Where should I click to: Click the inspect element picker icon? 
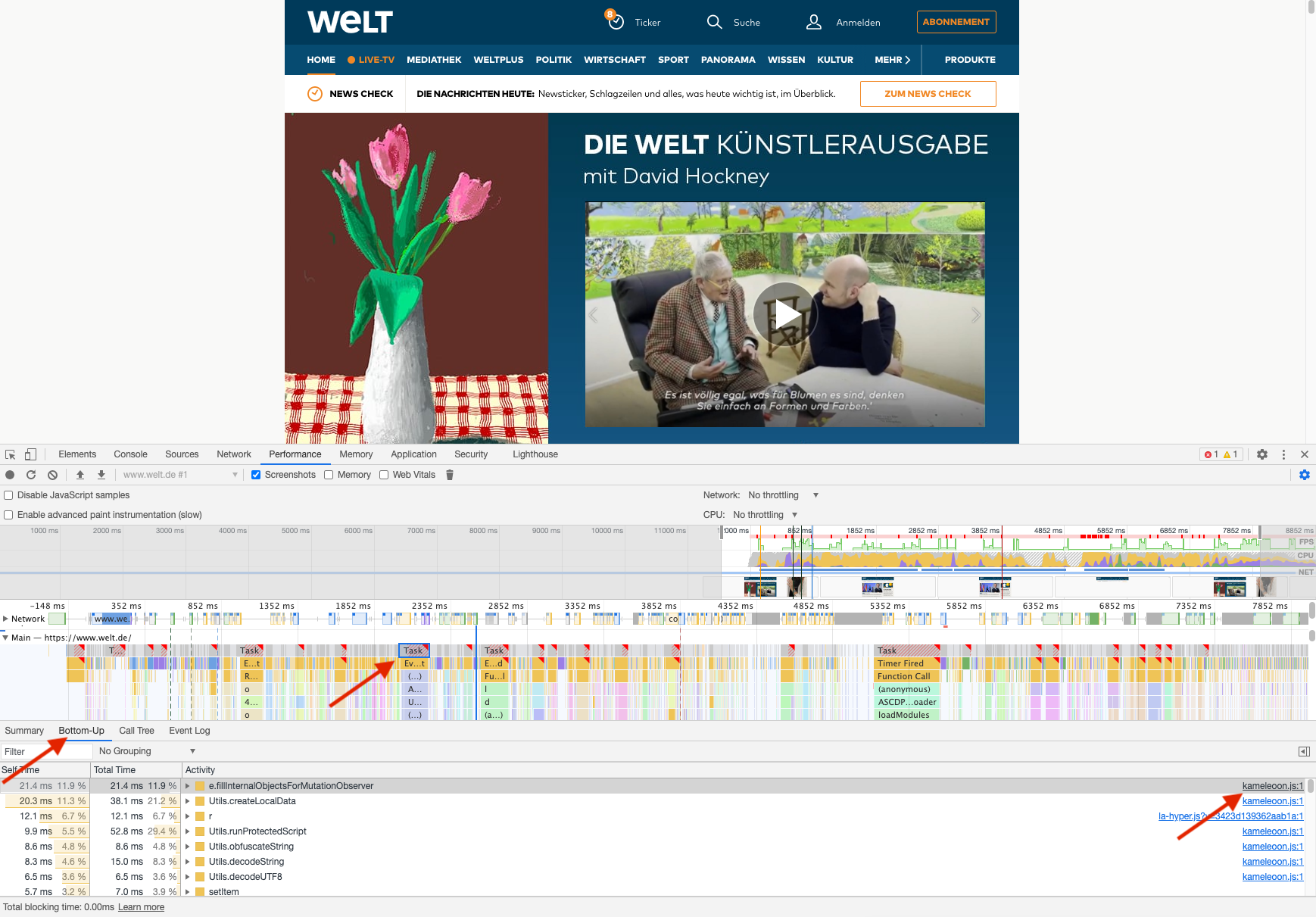[x=11, y=454]
